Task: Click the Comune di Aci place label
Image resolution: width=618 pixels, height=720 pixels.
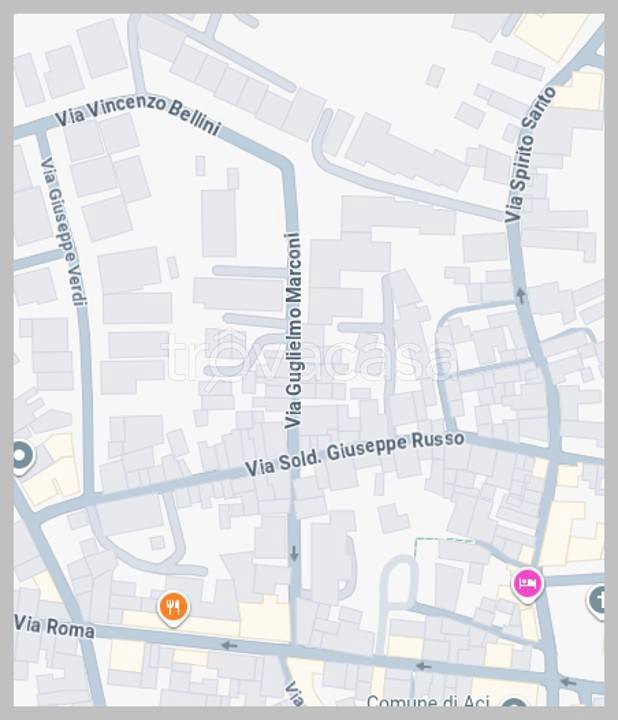Action: tap(428, 701)
